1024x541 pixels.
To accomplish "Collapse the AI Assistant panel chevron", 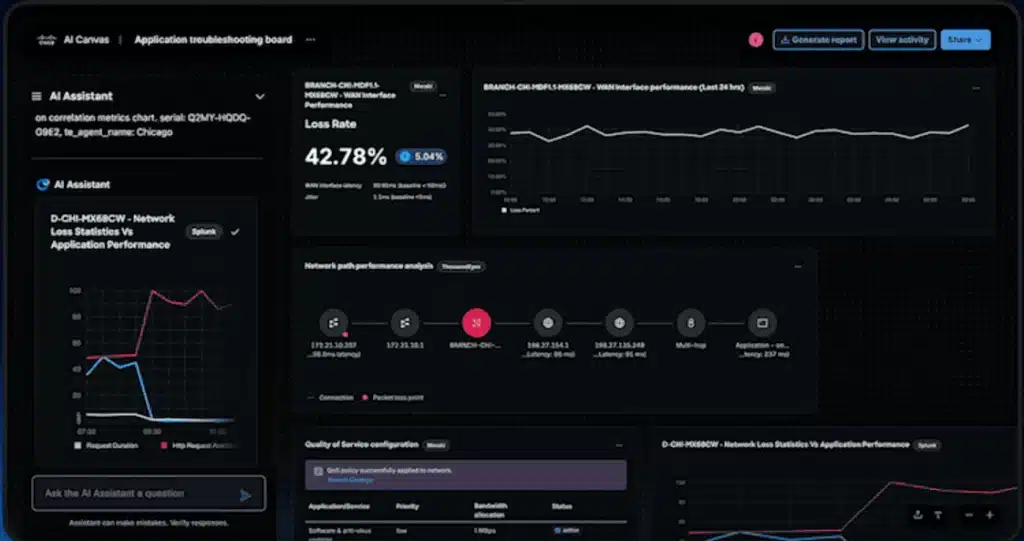I will (260, 97).
